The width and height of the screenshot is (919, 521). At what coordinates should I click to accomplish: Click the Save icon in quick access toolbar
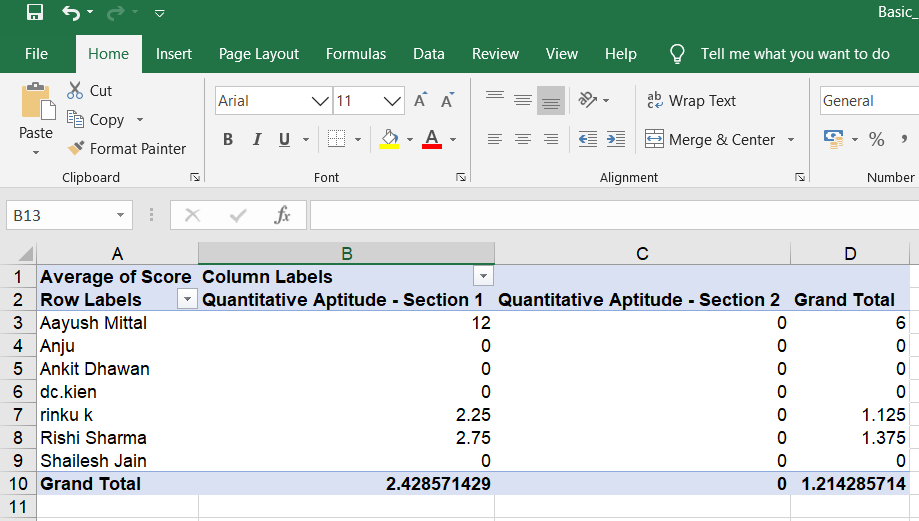[35, 12]
